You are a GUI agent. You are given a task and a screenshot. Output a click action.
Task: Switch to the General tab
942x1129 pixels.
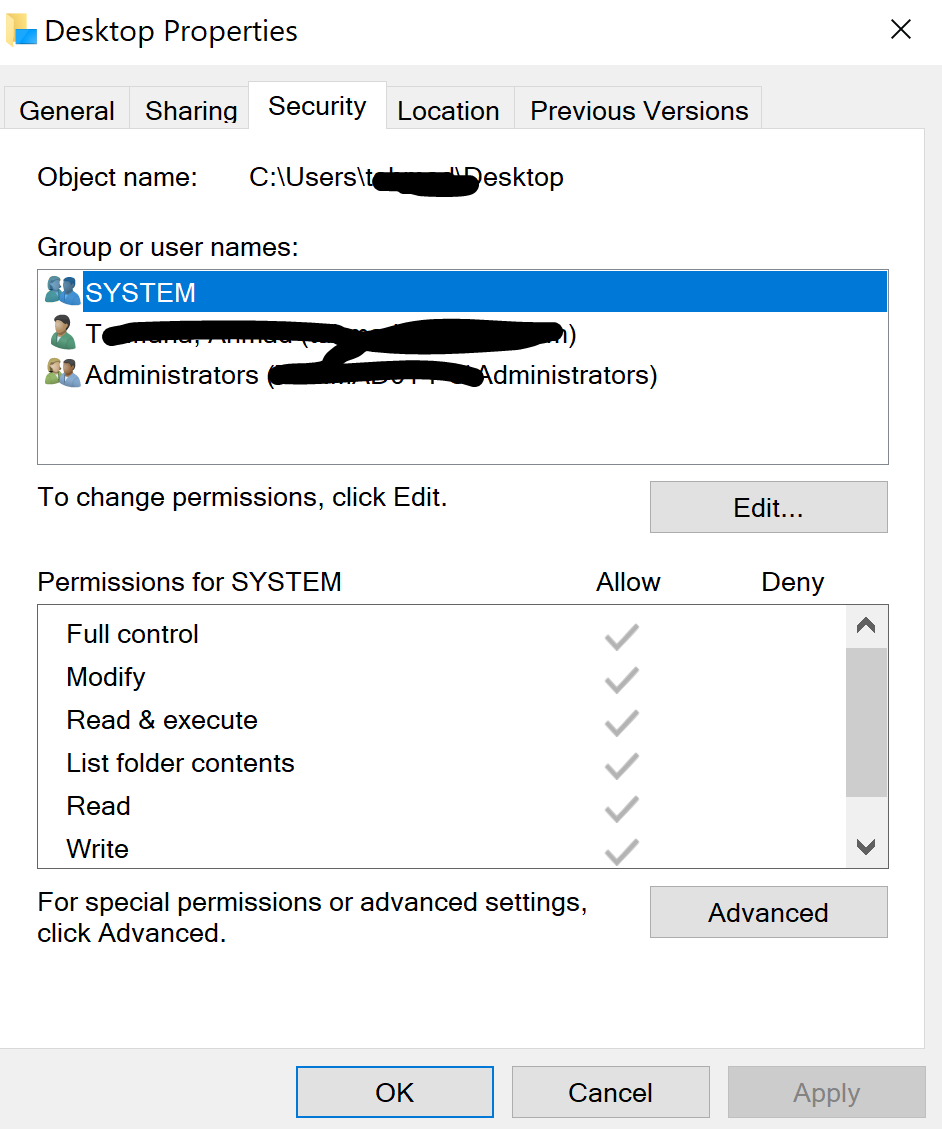[x=67, y=110]
